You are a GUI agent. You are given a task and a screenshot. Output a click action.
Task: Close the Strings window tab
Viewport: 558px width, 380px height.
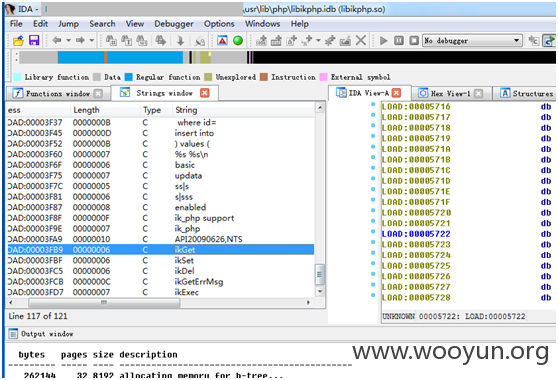(x=205, y=93)
